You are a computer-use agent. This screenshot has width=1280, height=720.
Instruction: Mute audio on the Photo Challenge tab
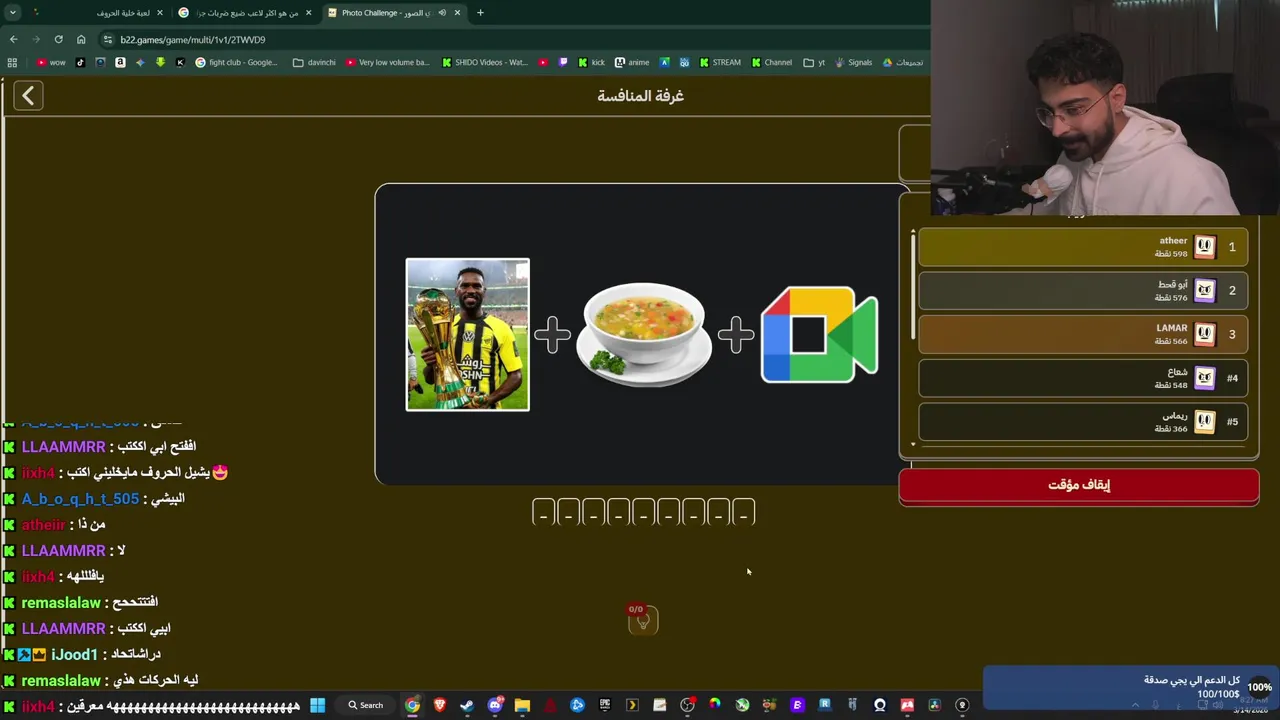pos(442,13)
